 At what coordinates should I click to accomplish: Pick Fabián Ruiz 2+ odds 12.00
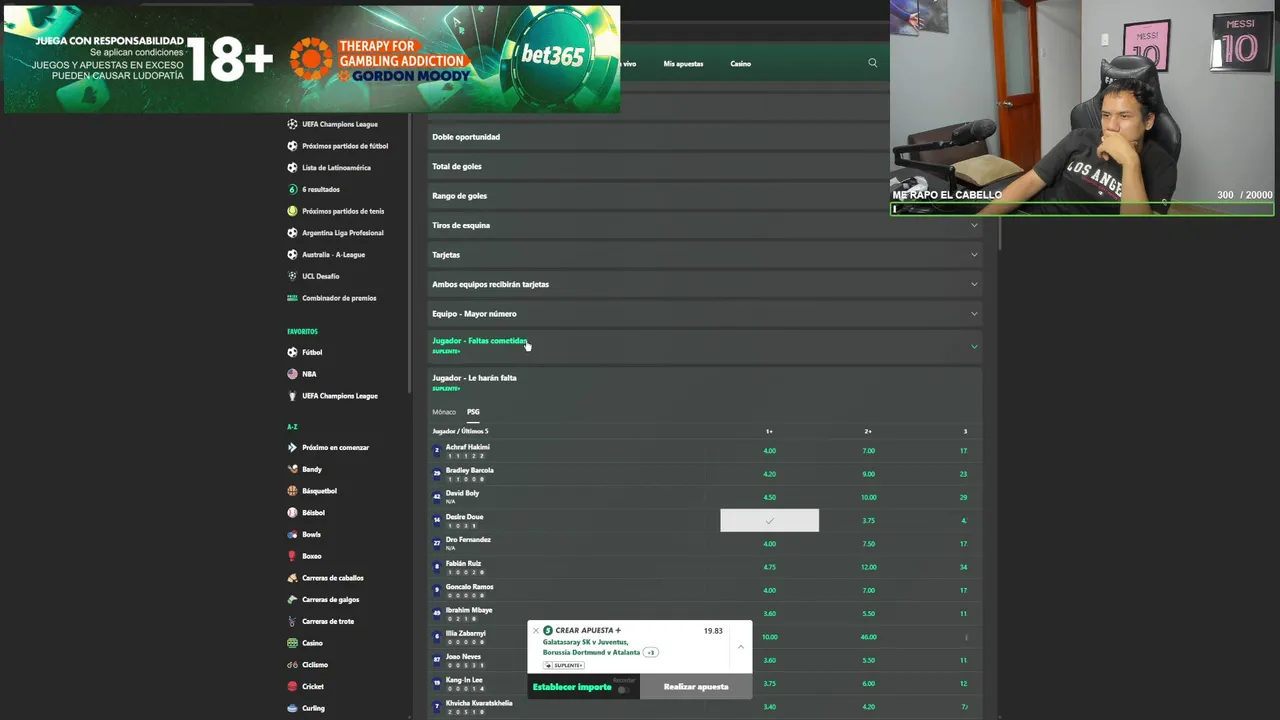(868, 567)
